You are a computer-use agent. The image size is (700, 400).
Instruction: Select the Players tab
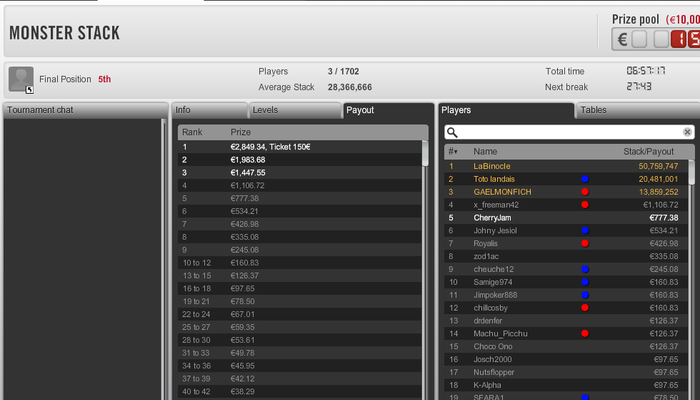[x=506, y=110]
